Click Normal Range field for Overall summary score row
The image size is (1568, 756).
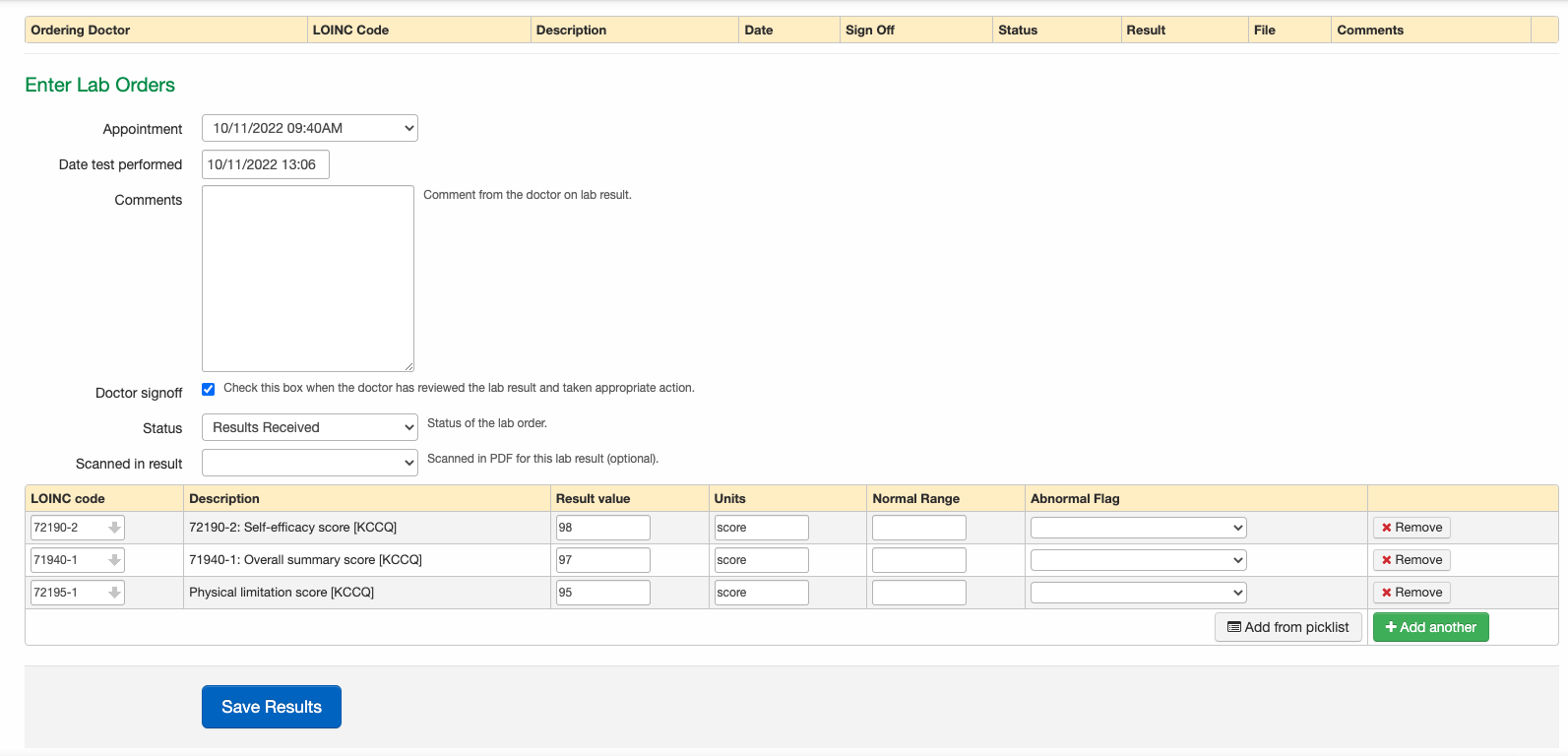coord(919,560)
